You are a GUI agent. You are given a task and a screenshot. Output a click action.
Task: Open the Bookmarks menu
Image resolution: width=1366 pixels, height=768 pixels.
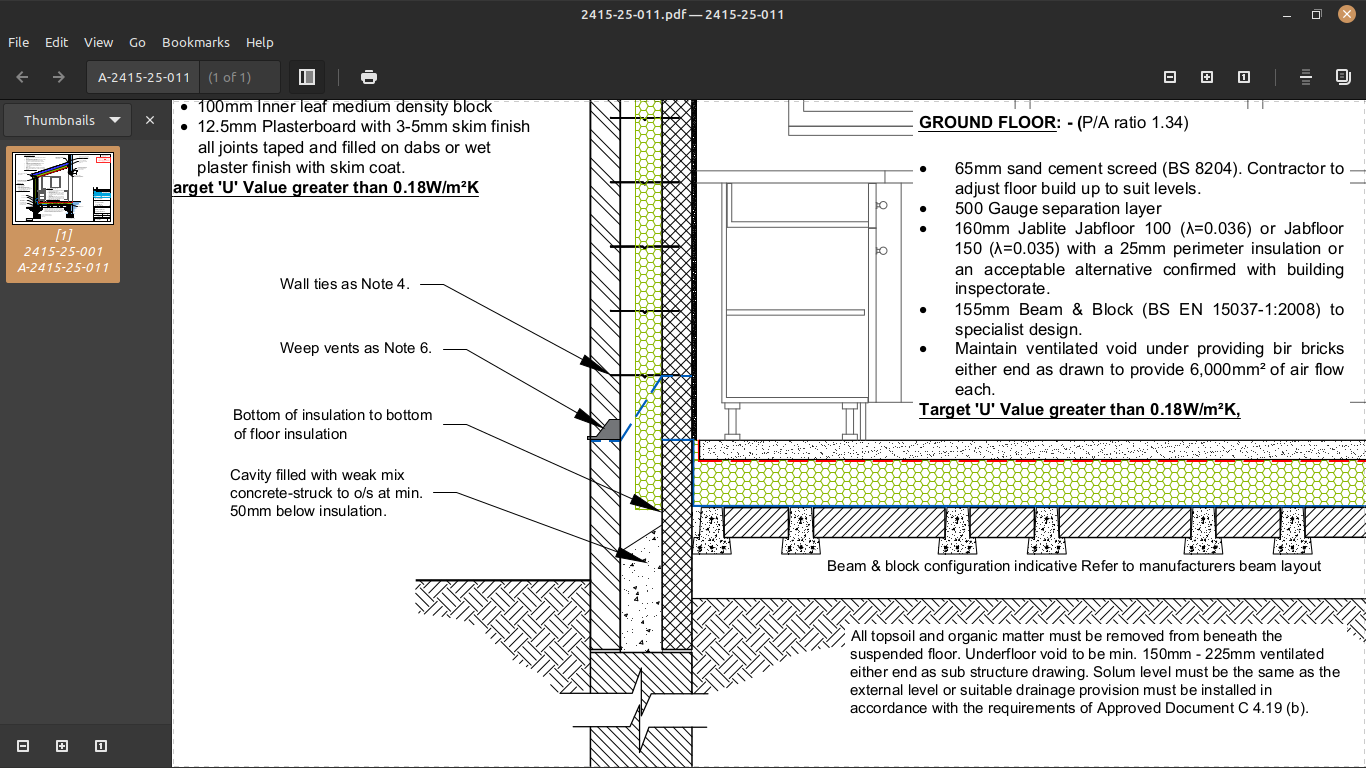coord(196,42)
